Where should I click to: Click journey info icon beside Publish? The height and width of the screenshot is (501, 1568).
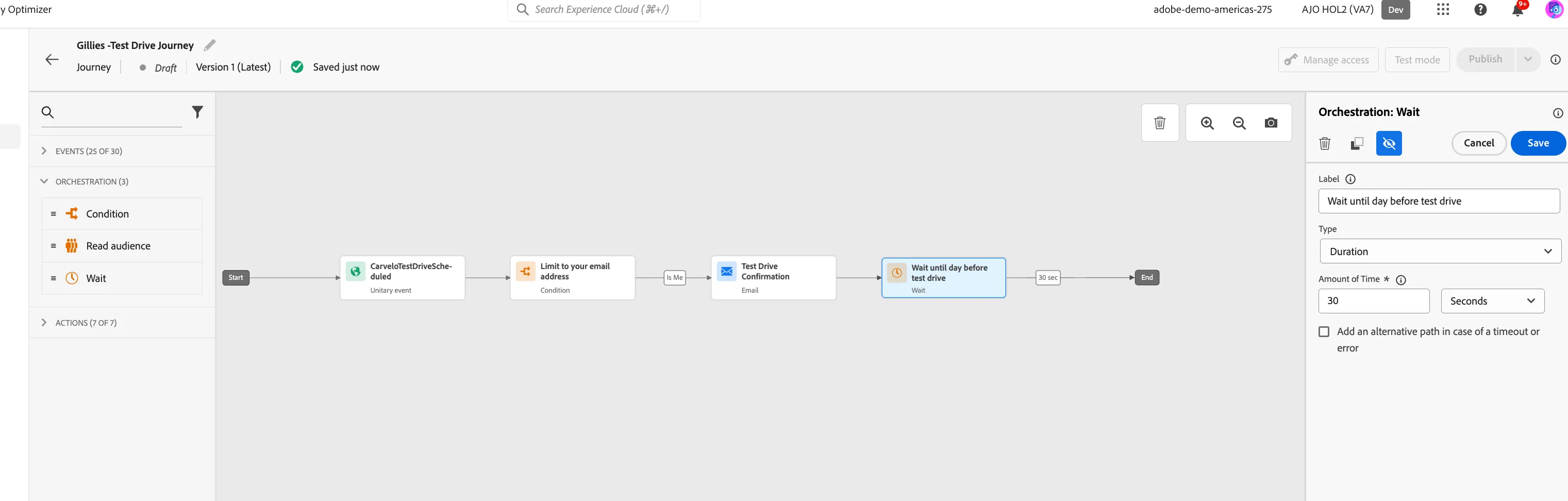1555,60
